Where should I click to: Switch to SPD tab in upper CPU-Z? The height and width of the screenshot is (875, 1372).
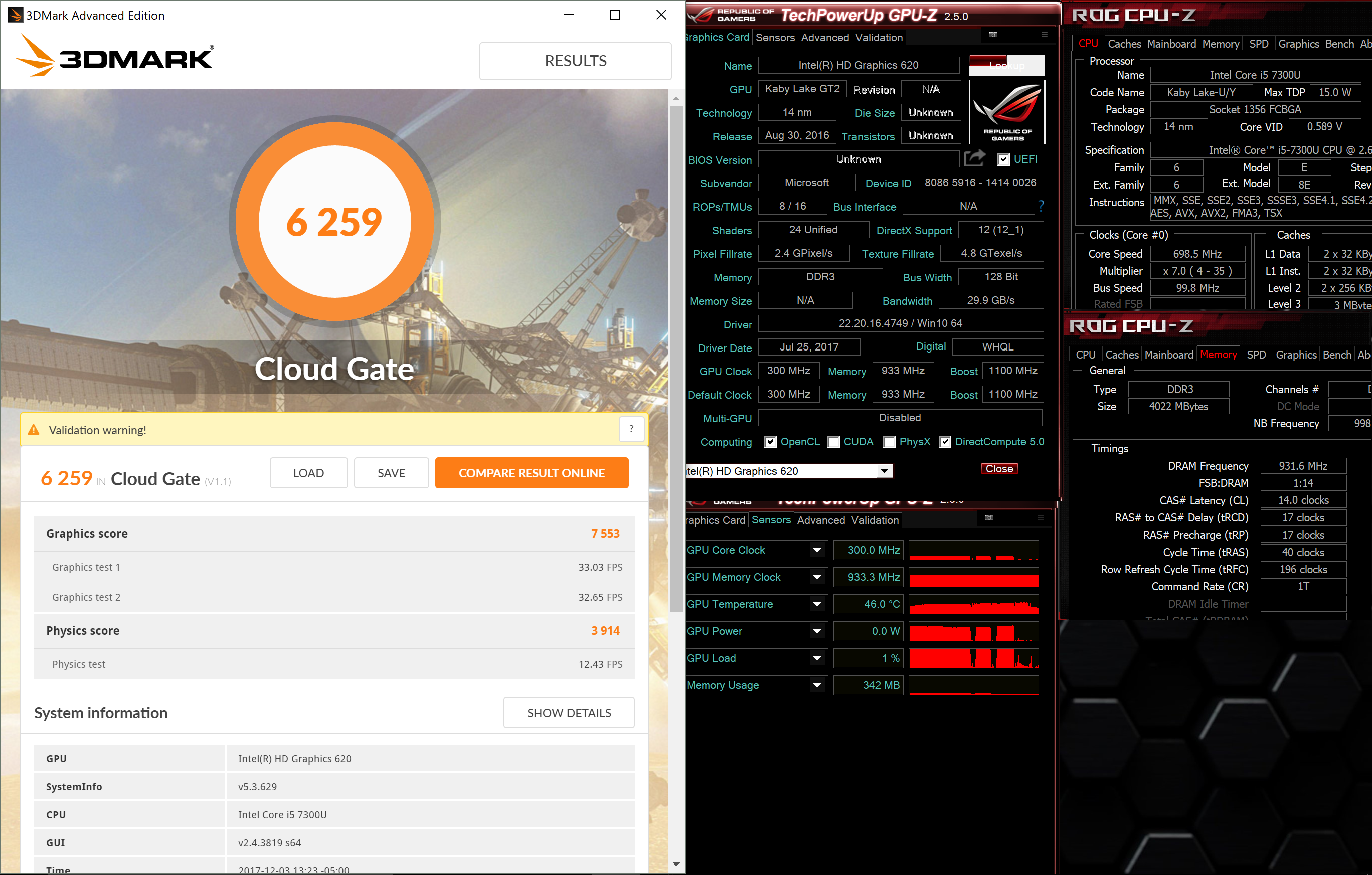point(1259,44)
